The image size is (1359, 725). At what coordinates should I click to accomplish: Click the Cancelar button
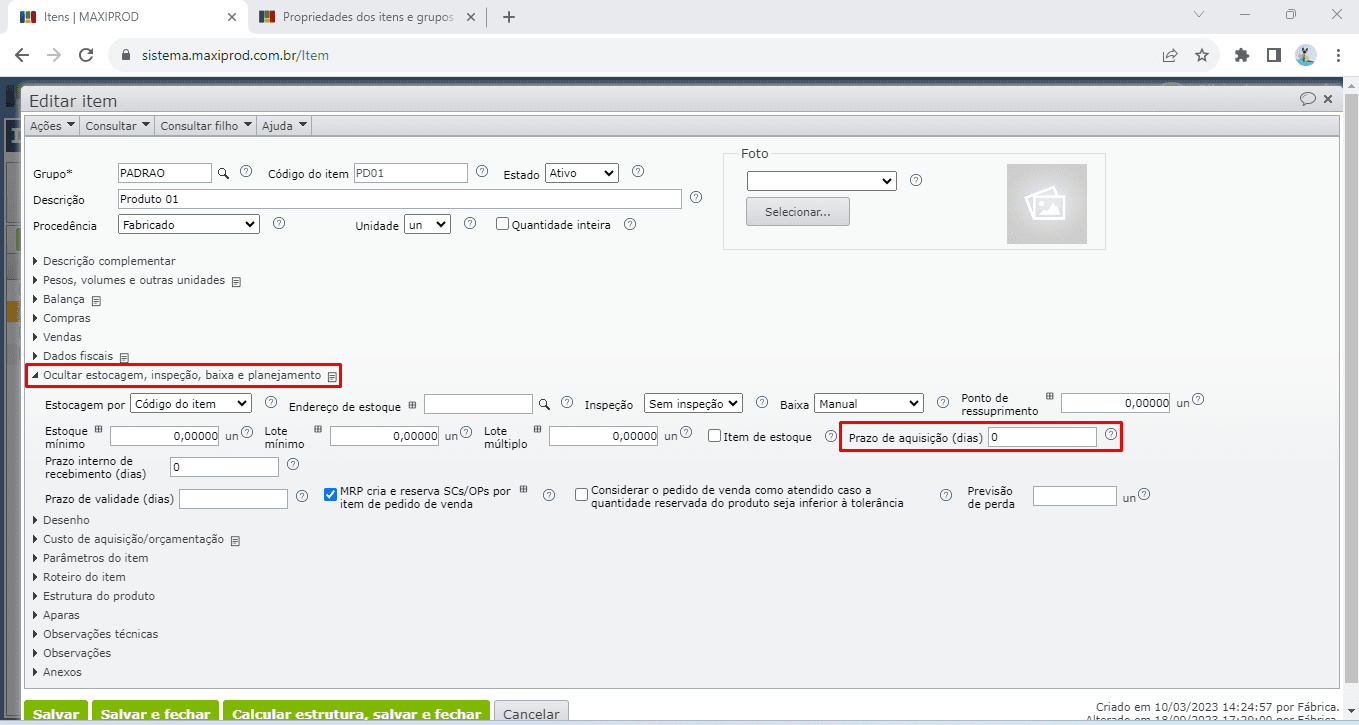click(x=531, y=714)
